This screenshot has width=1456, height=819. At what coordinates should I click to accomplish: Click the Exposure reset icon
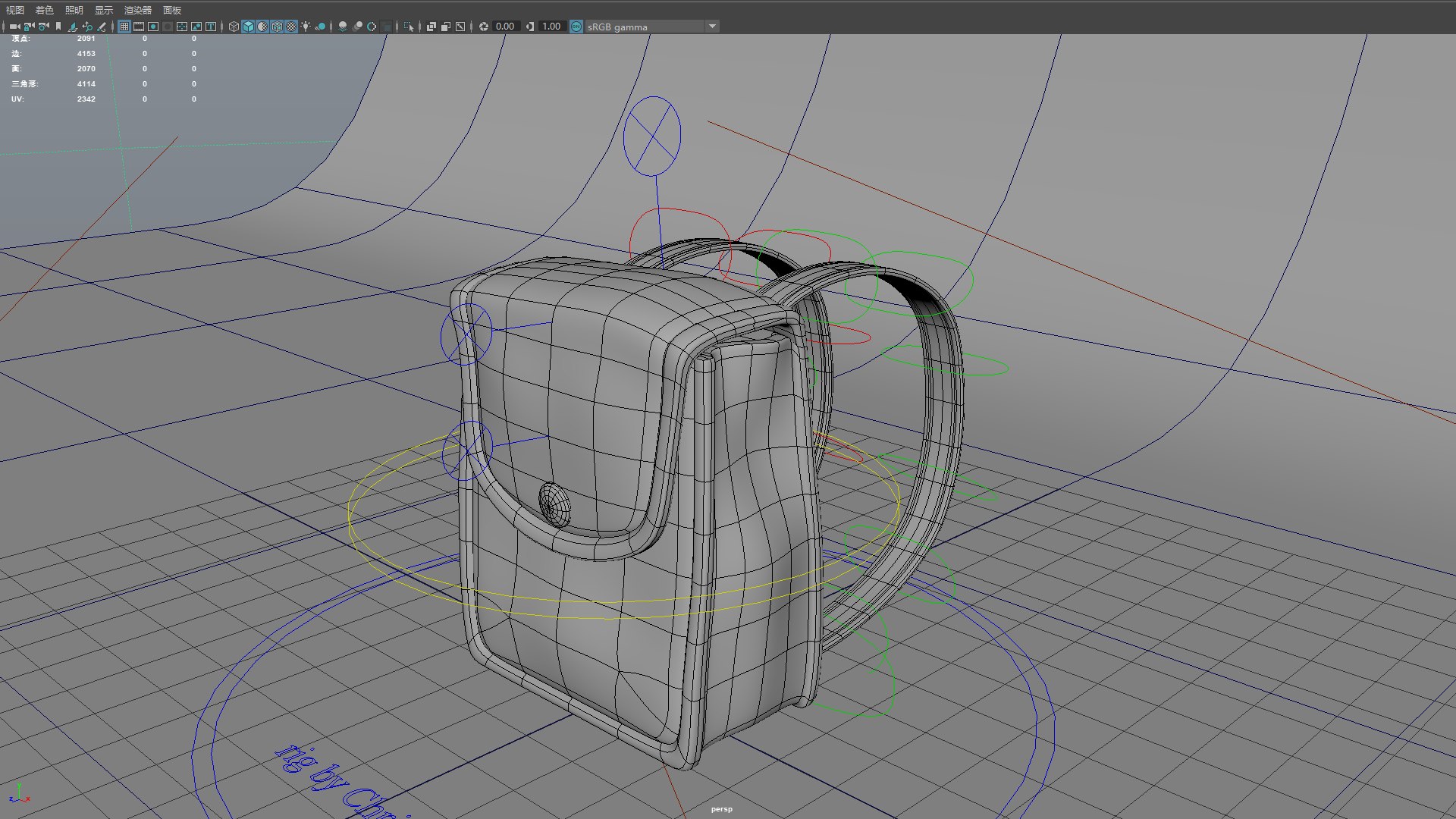pos(484,27)
